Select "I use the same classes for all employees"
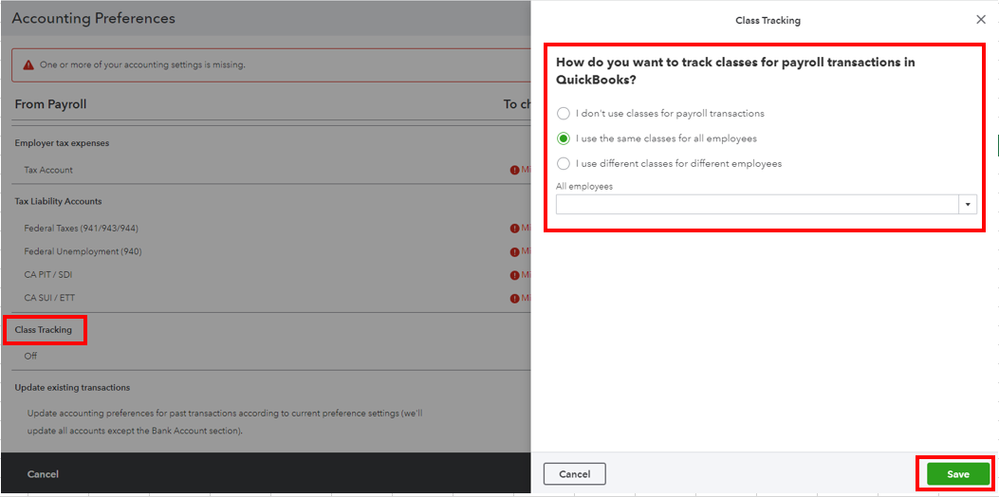Screen dimensions: 999x497 tap(563, 138)
